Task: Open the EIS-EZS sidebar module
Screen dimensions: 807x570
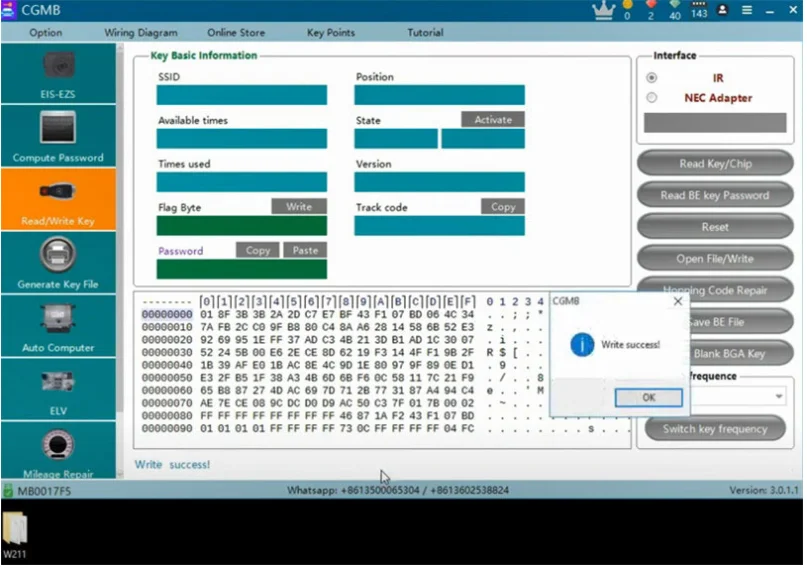Action: coord(58,74)
